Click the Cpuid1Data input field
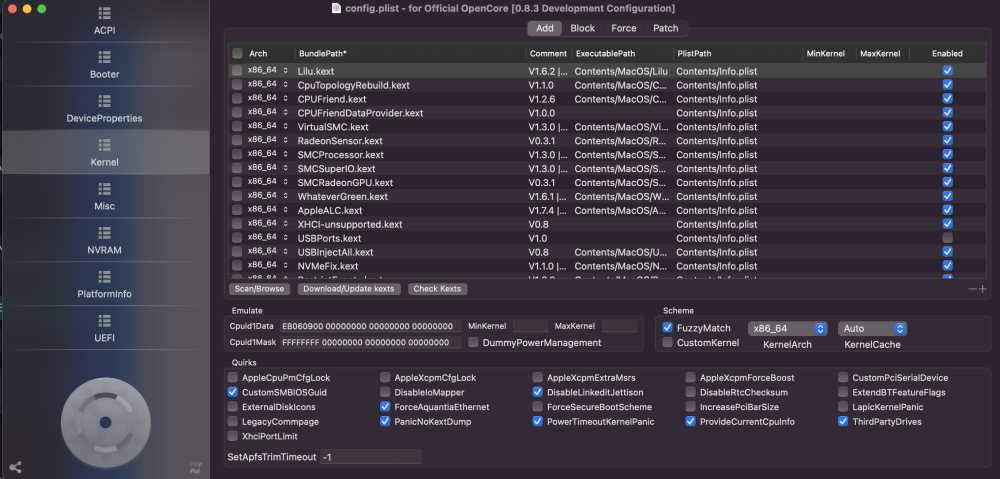The image size is (1000, 479). (x=371, y=327)
